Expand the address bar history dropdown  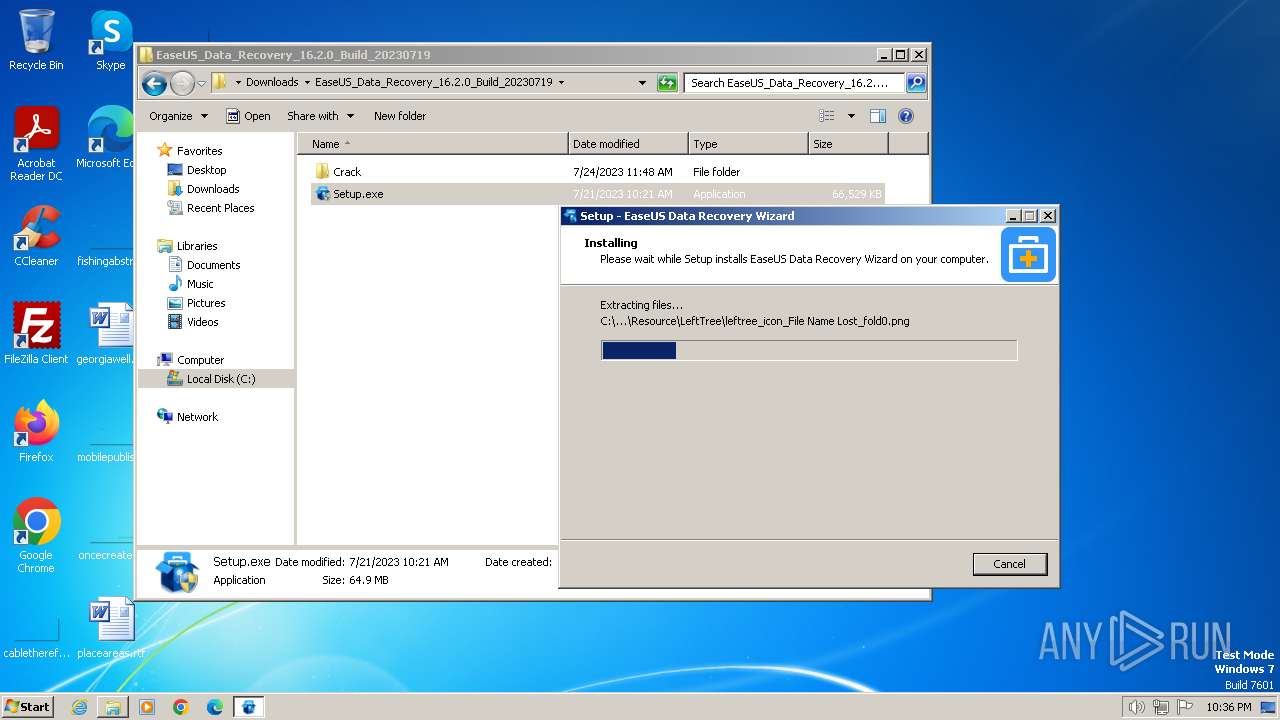click(642, 83)
